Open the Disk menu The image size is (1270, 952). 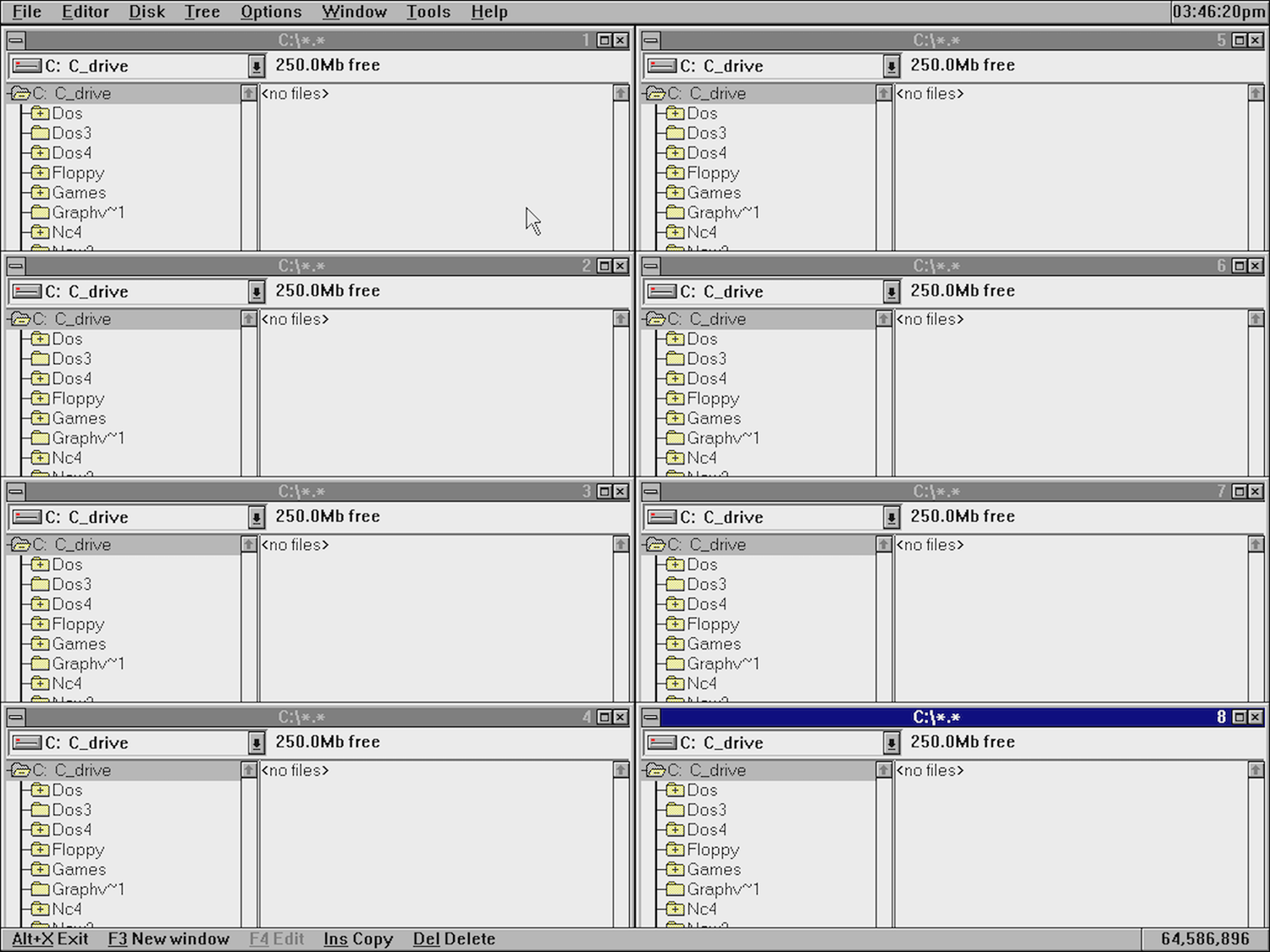click(x=147, y=12)
